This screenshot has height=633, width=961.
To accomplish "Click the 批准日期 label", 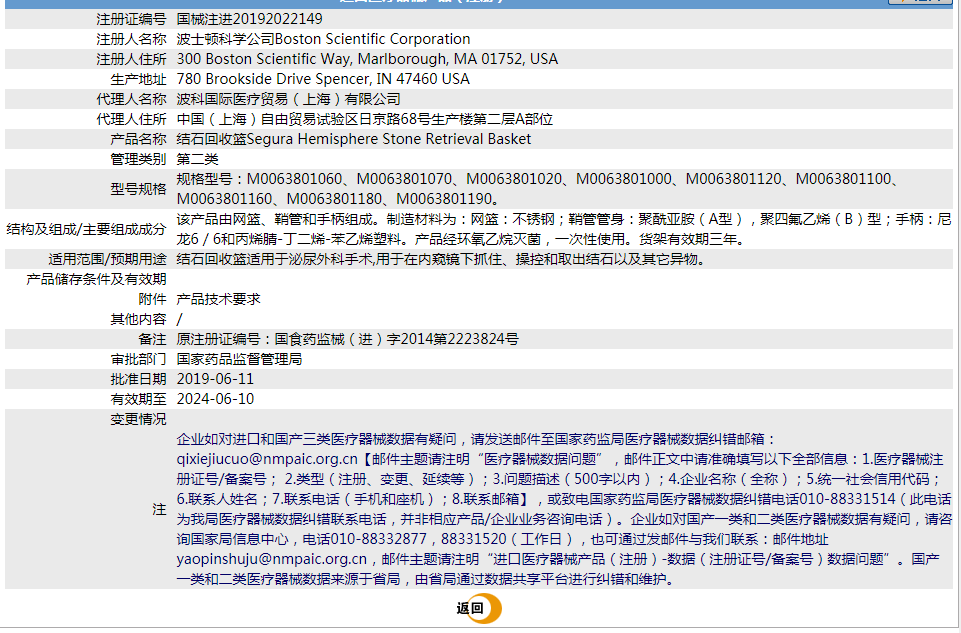I will (138, 379).
